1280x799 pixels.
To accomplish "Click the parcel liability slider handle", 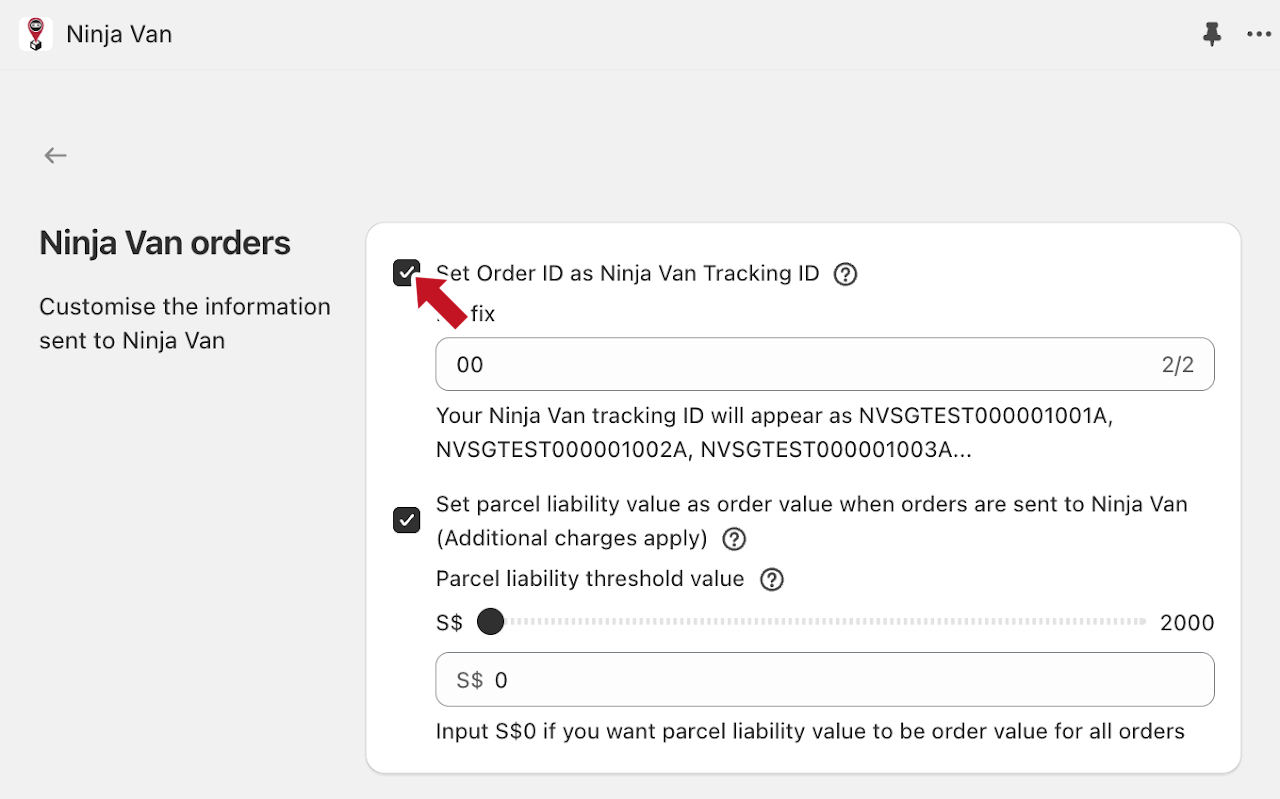I will click(490, 622).
